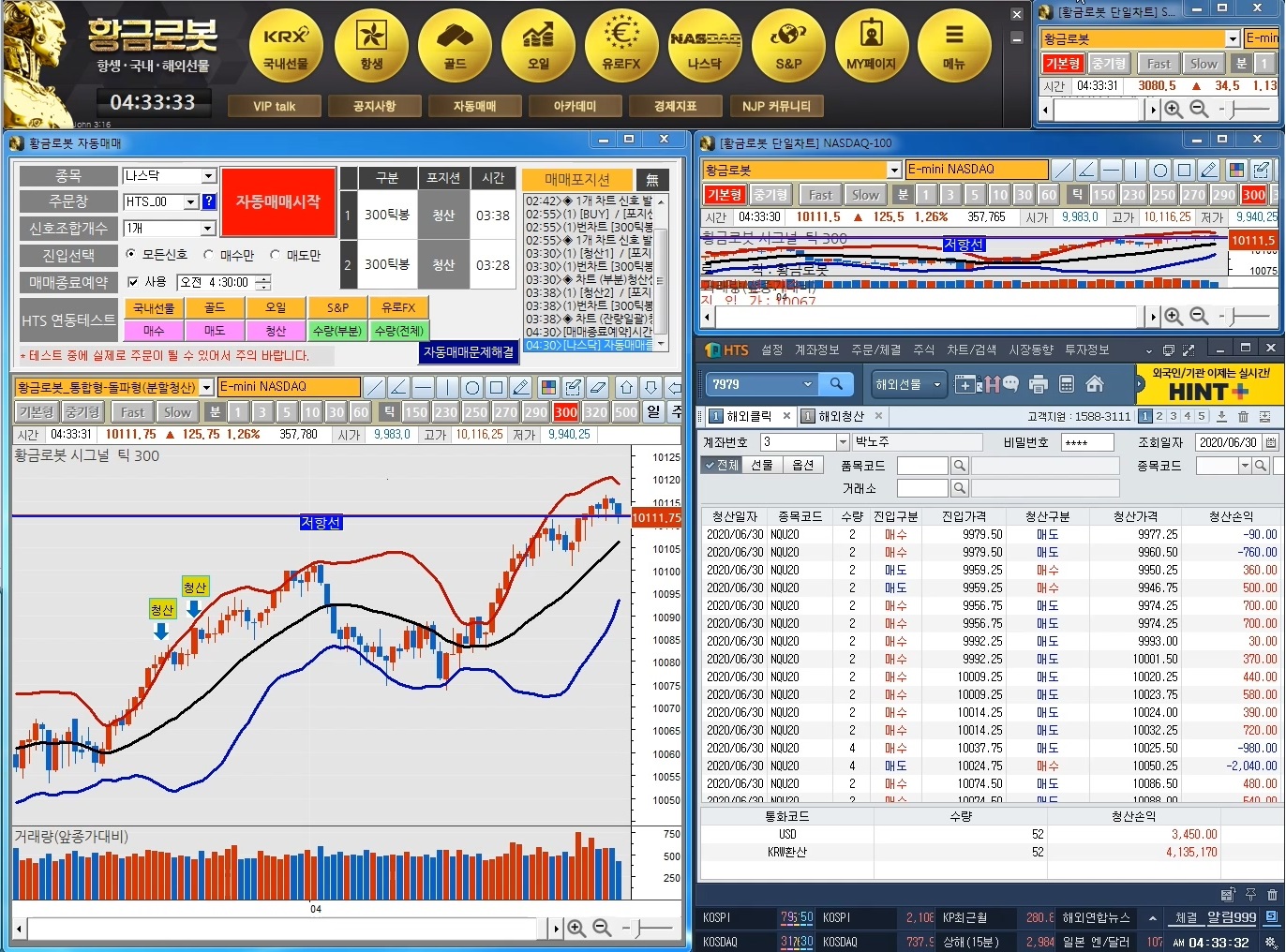Expand the 황금로봇 dropdown in NASDAQ-100 chart window
1286x952 pixels.
[894, 170]
